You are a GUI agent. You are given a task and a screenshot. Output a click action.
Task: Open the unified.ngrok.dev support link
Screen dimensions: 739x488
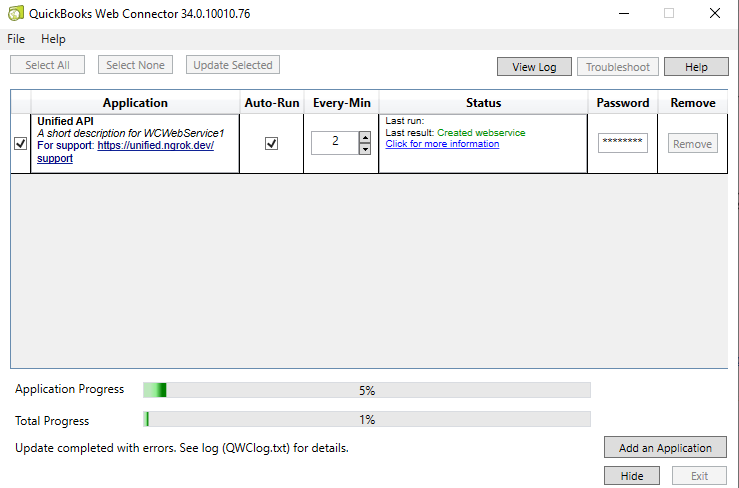pyautogui.click(x=155, y=146)
